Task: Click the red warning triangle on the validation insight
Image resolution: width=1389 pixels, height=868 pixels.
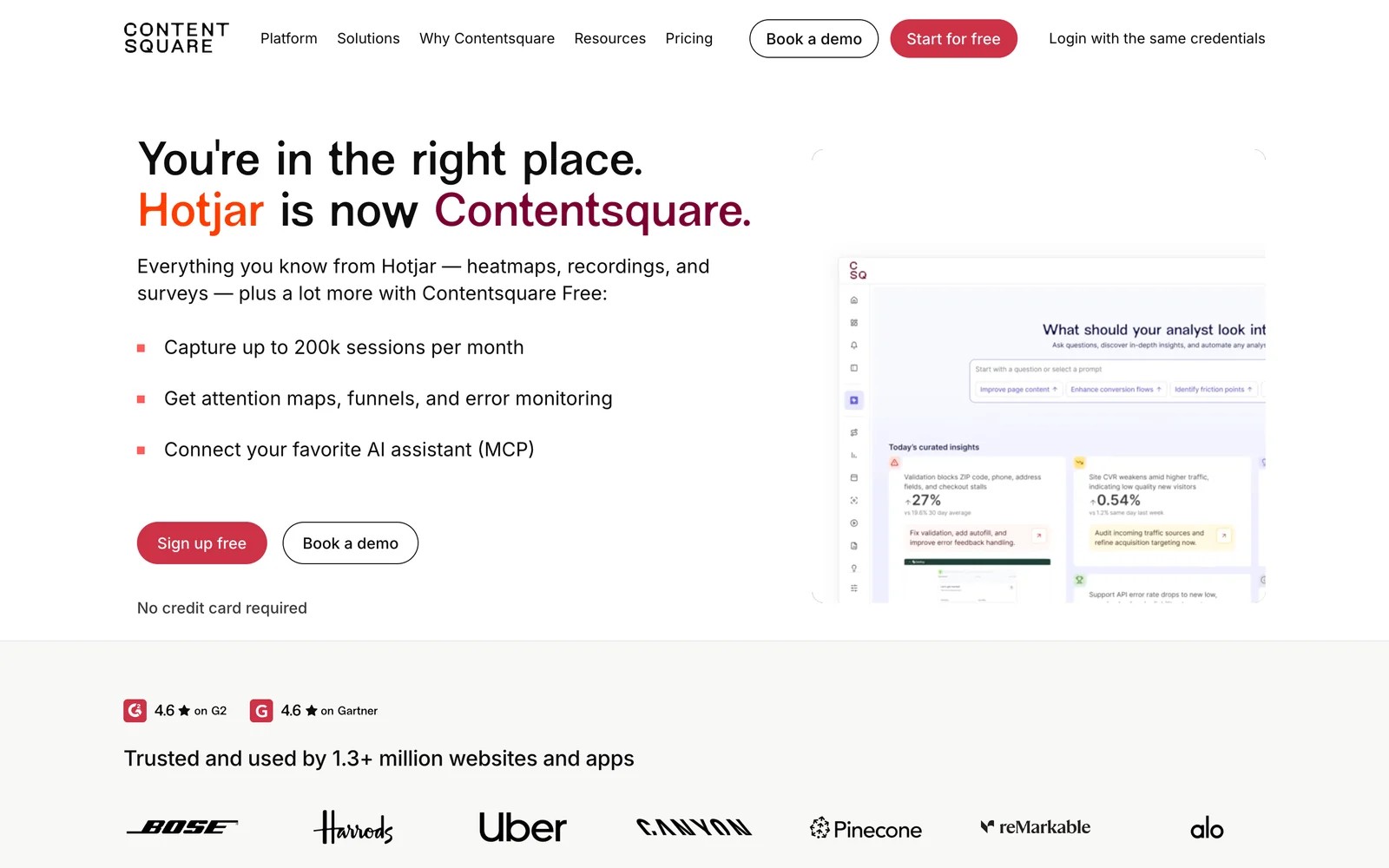Action: pos(894,463)
